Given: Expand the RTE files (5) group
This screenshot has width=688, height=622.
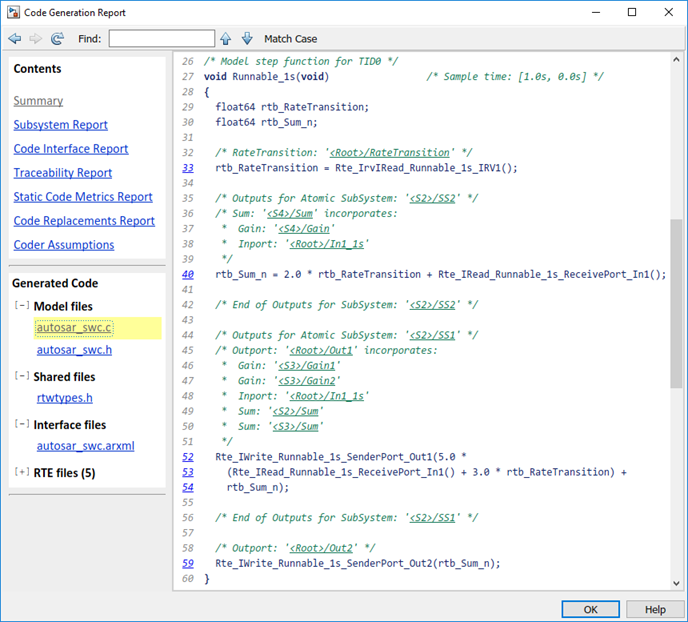Looking at the screenshot, I should click(22, 473).
